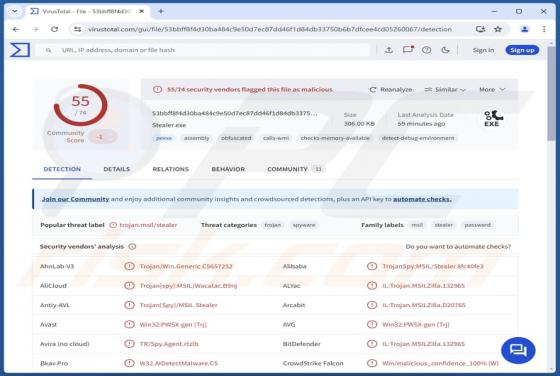
Task: Open the browser tab search chevron
Action: (15, 11)
